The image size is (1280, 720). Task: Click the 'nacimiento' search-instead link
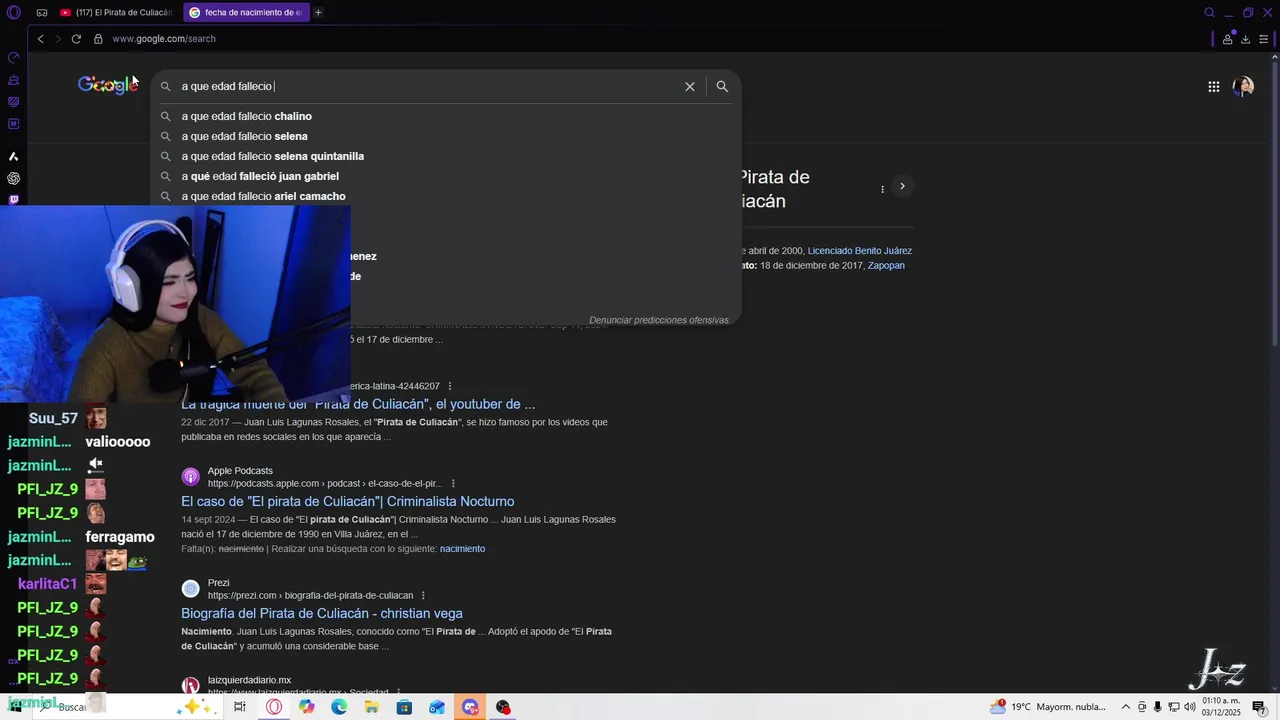coord(462,549)
